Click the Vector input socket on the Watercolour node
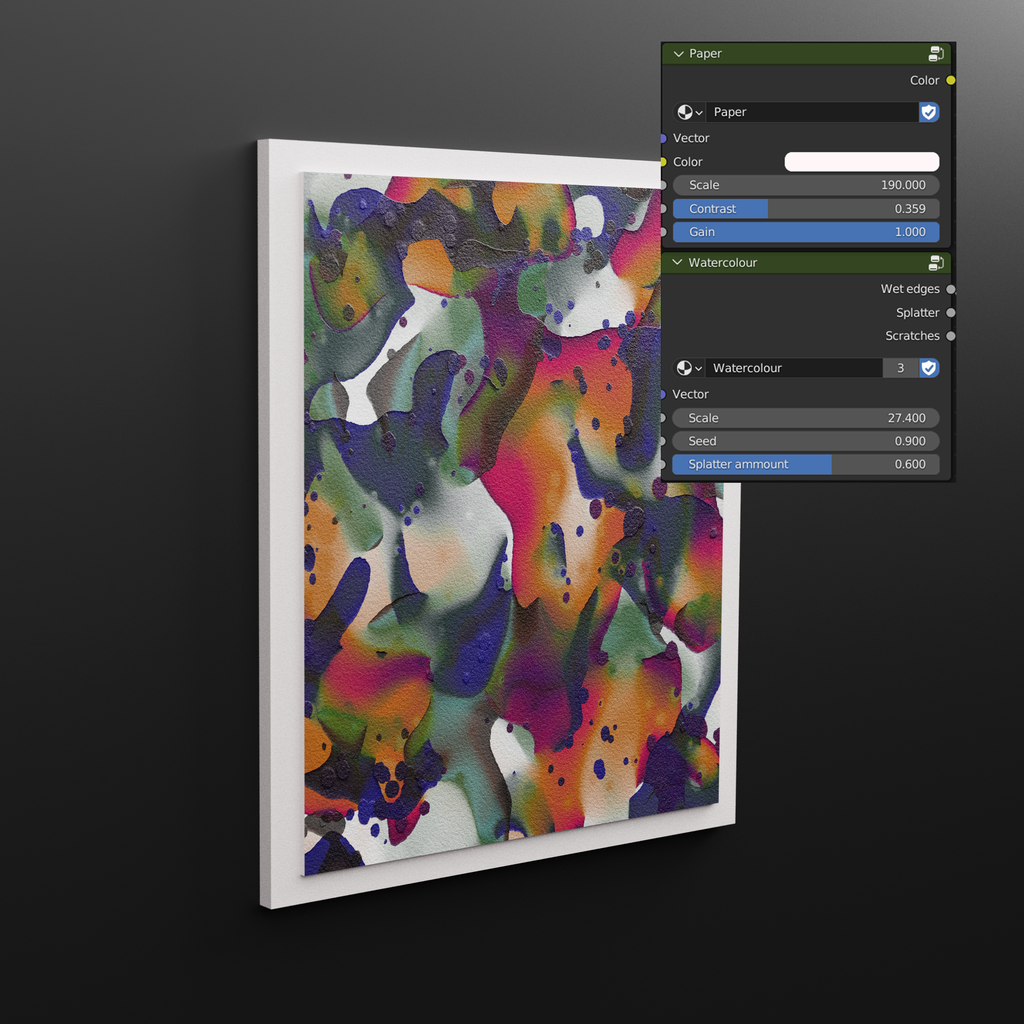 coord(663,394)
